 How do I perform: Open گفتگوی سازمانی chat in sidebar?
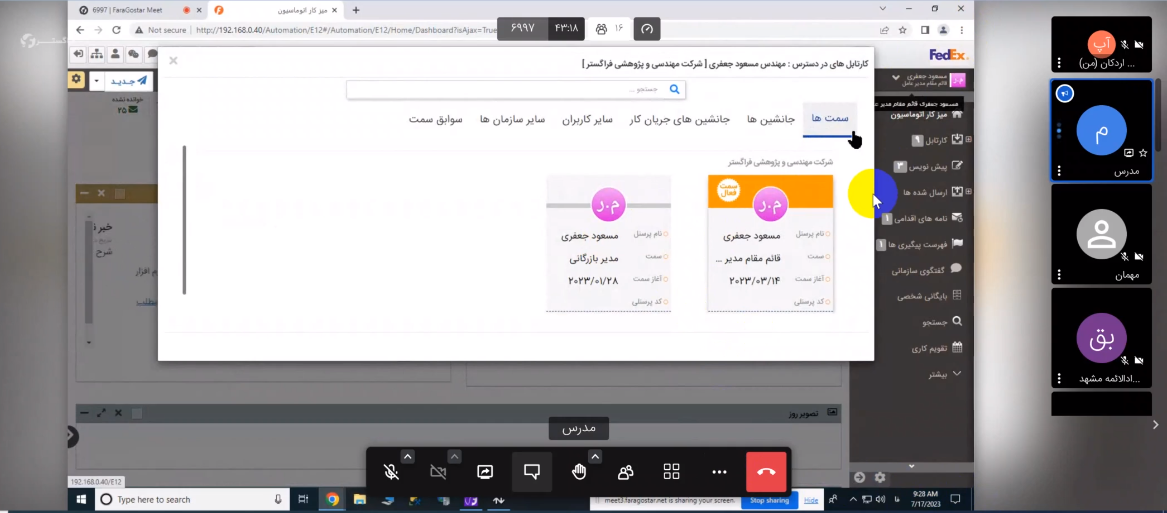click(x=927, y=270)
